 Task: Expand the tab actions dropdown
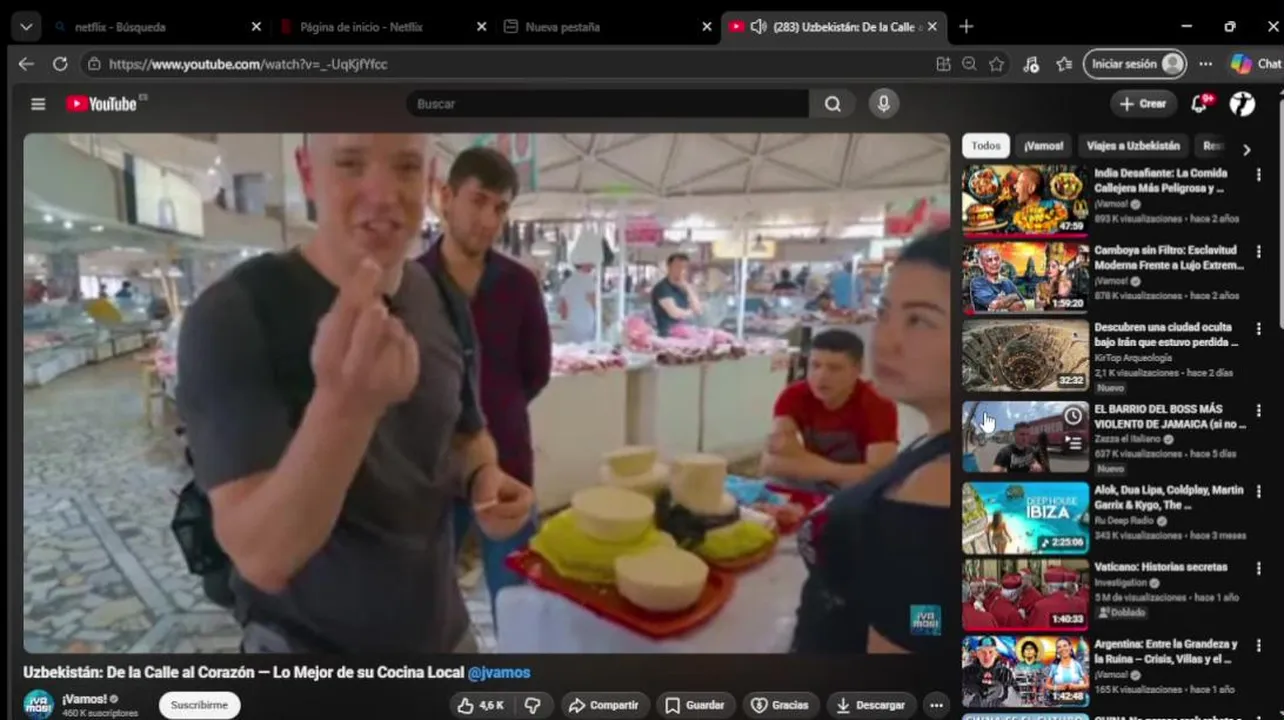coord(25,27)
